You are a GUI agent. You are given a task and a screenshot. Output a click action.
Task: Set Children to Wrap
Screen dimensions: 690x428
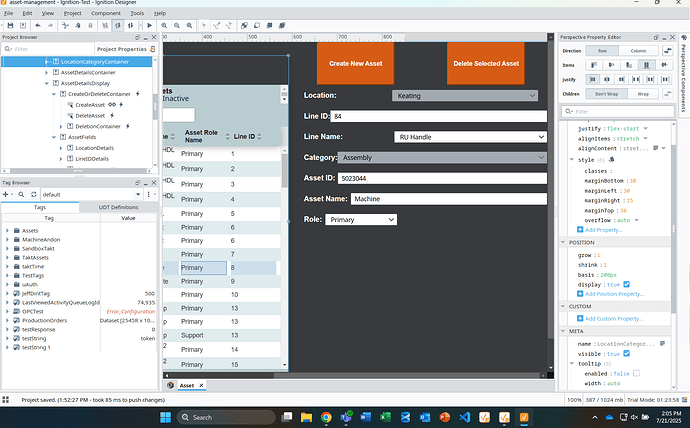643,94
